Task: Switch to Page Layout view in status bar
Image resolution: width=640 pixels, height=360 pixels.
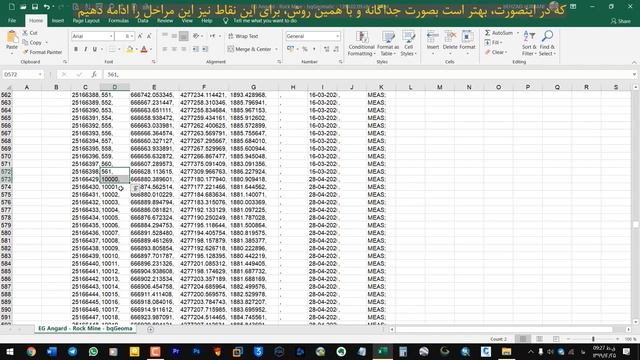Action: 539,339
